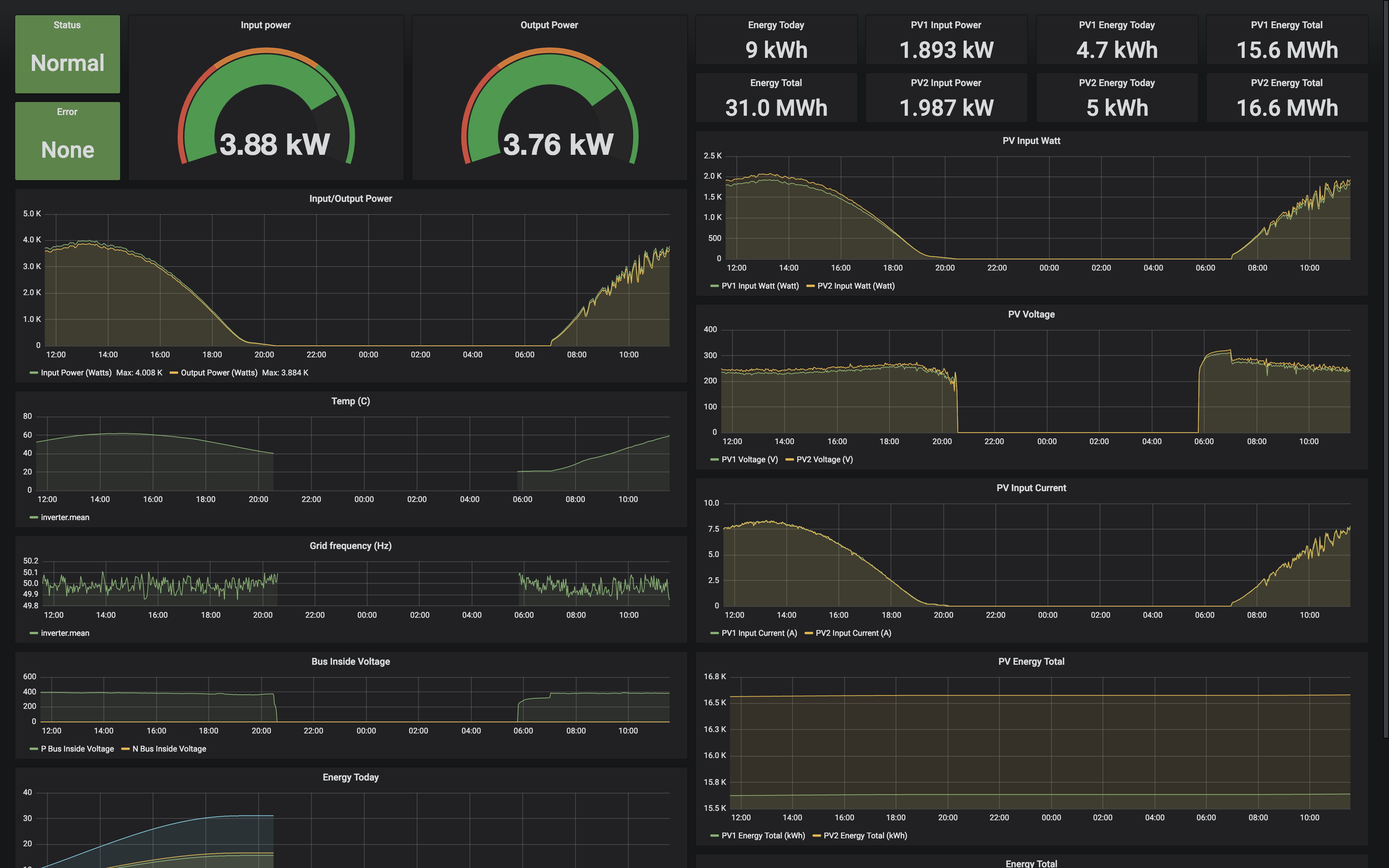The image size is (1389, 868).
Task: Toggle inverter.mean legend under Temp graph
Action: tap(65, 518)
